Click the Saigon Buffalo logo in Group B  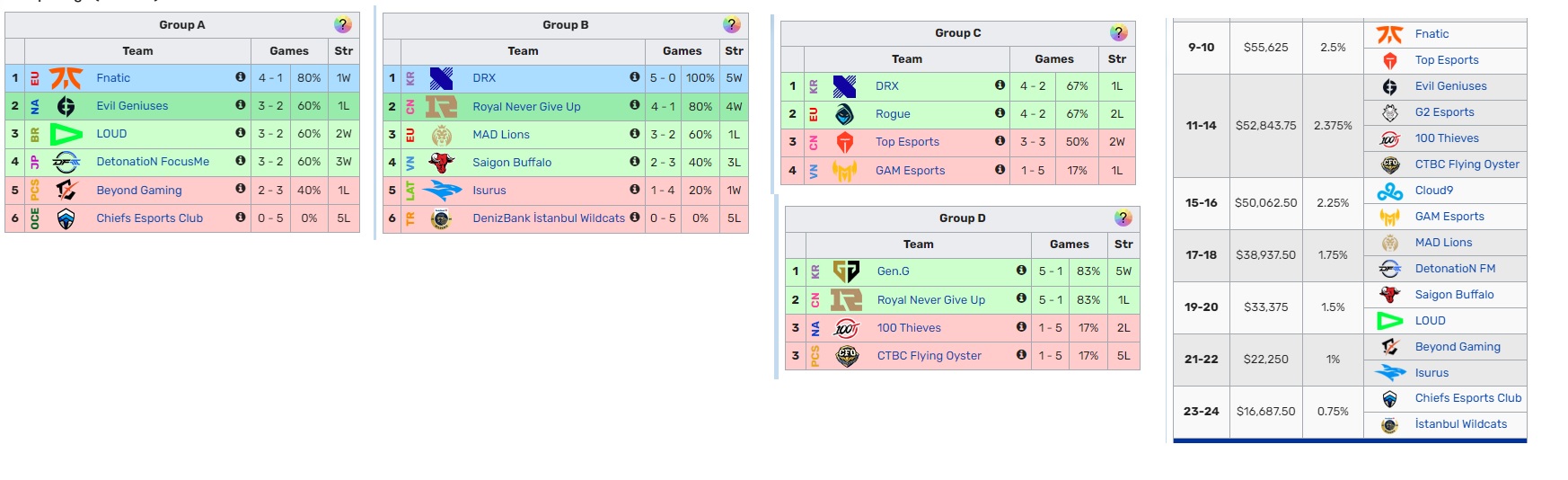(x=441, y=163)
